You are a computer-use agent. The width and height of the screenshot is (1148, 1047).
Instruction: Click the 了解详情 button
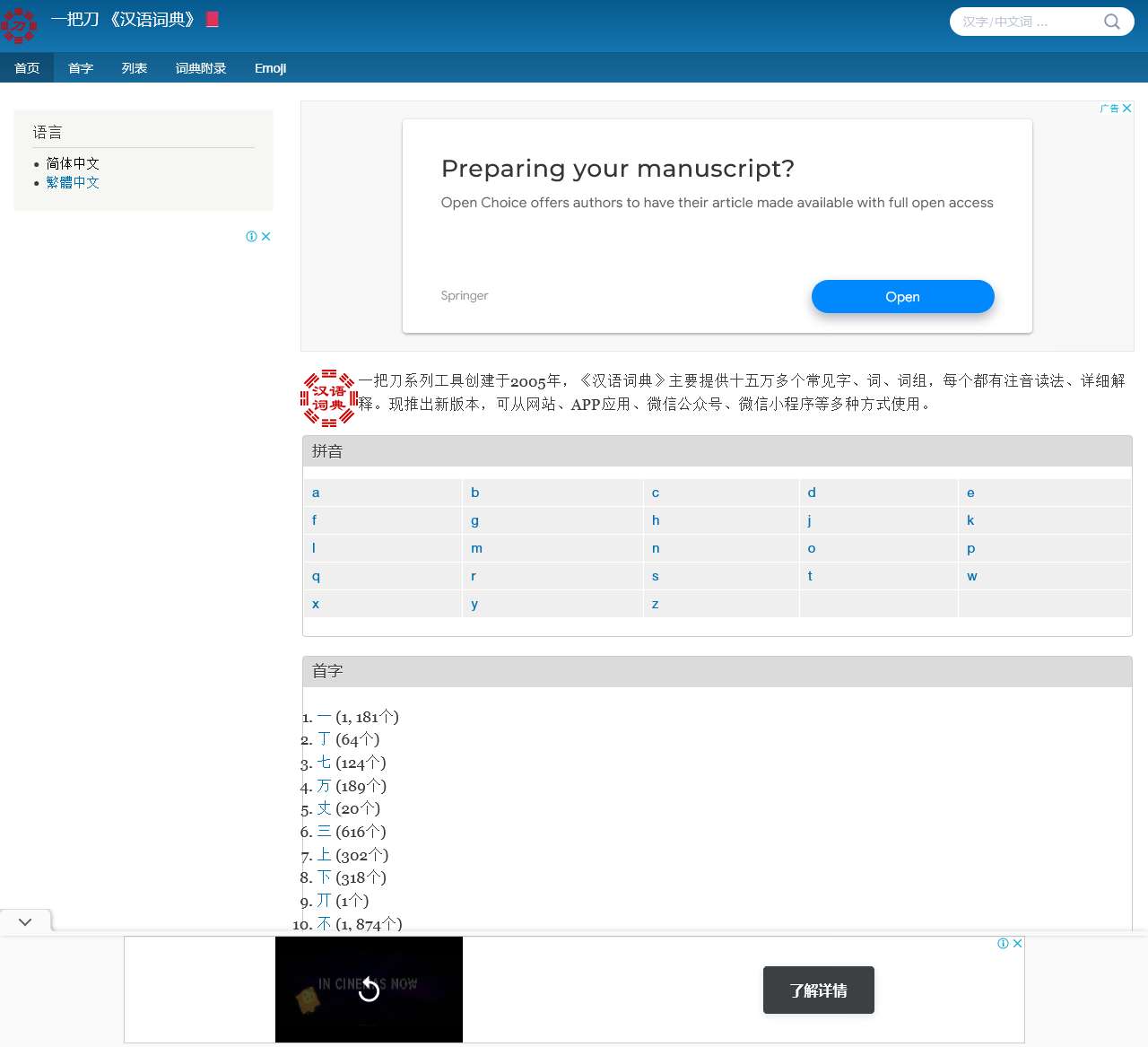(x=818, y=990)
